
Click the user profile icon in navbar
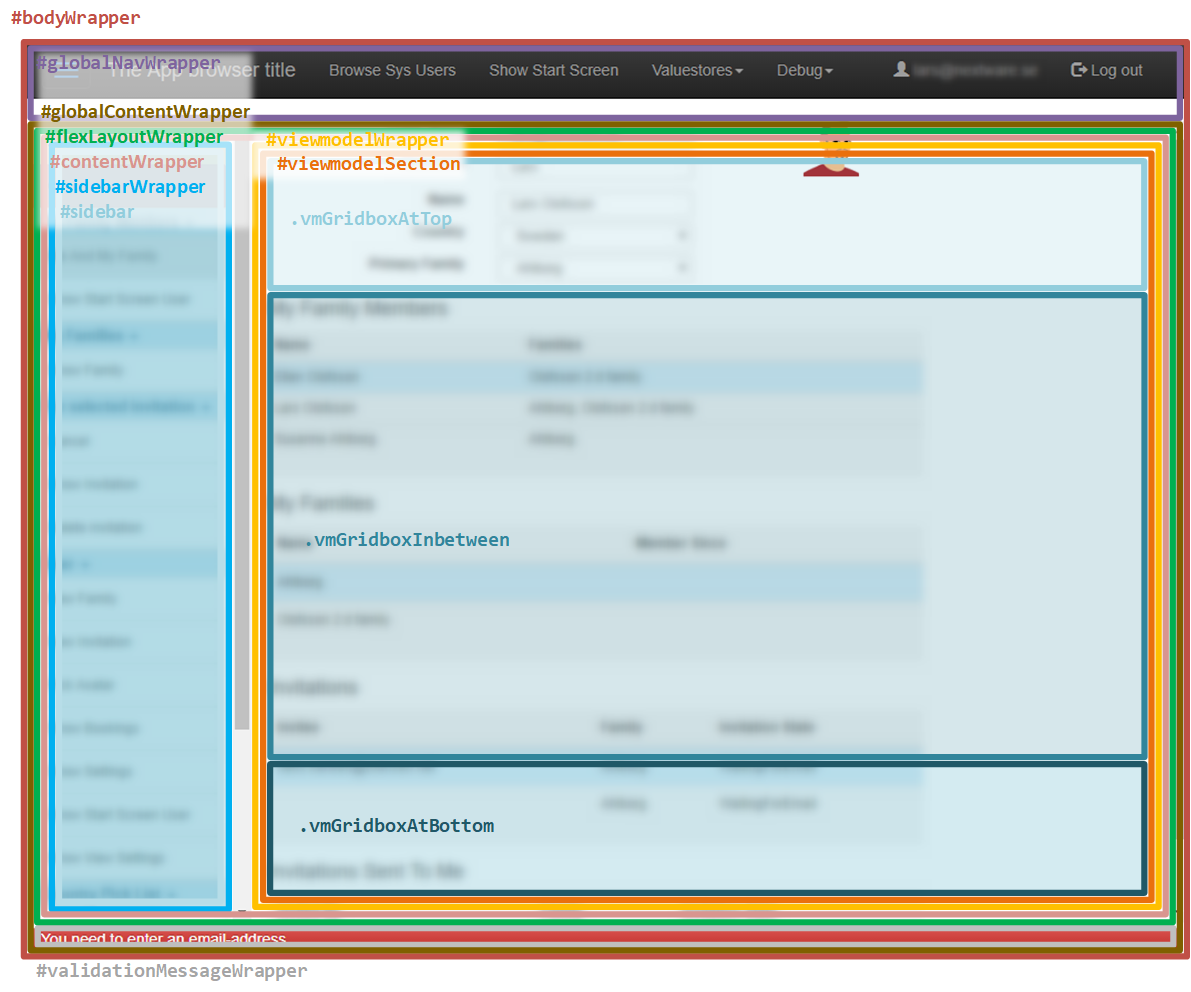[x=901, y=70]
